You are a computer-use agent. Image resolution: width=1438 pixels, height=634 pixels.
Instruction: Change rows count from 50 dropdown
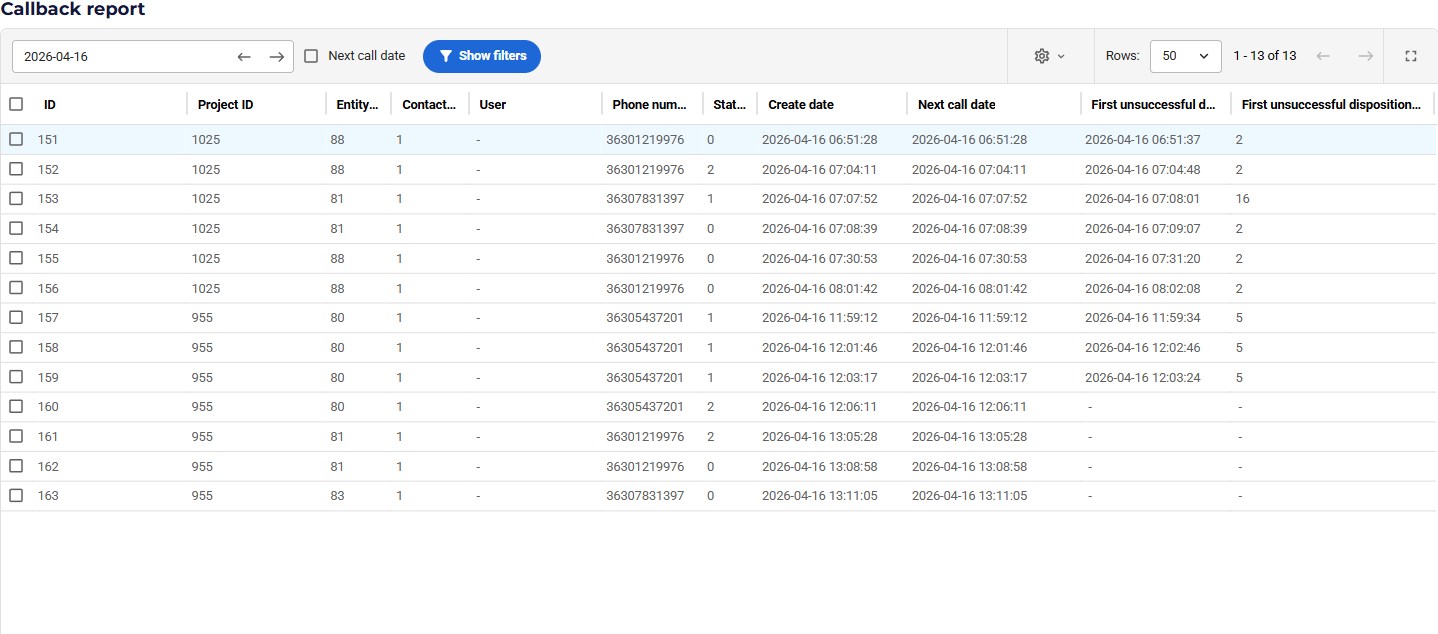point(1186,56)
